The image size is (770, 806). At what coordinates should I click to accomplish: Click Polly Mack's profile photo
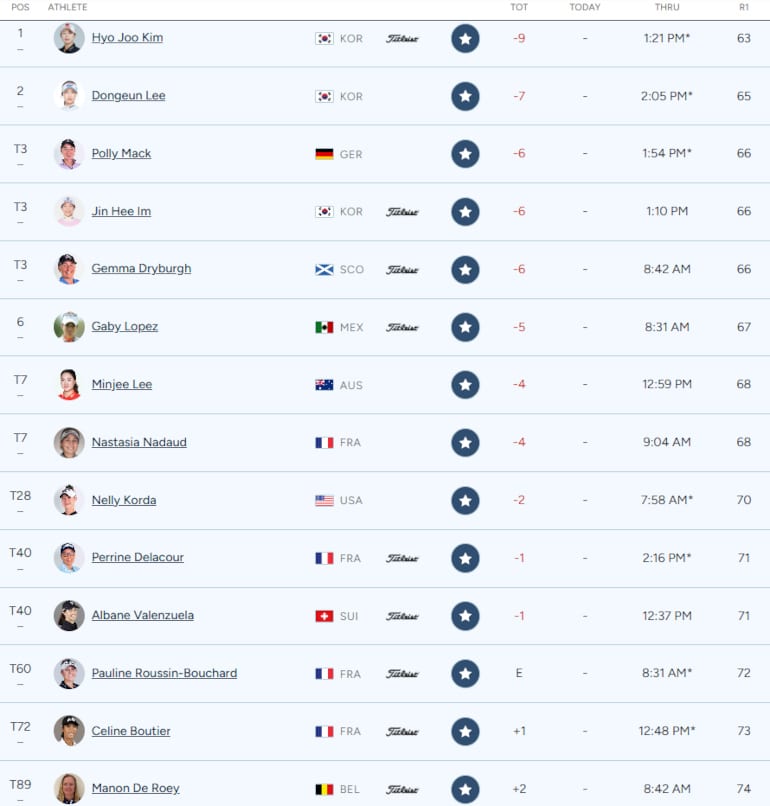pos(69,154)
